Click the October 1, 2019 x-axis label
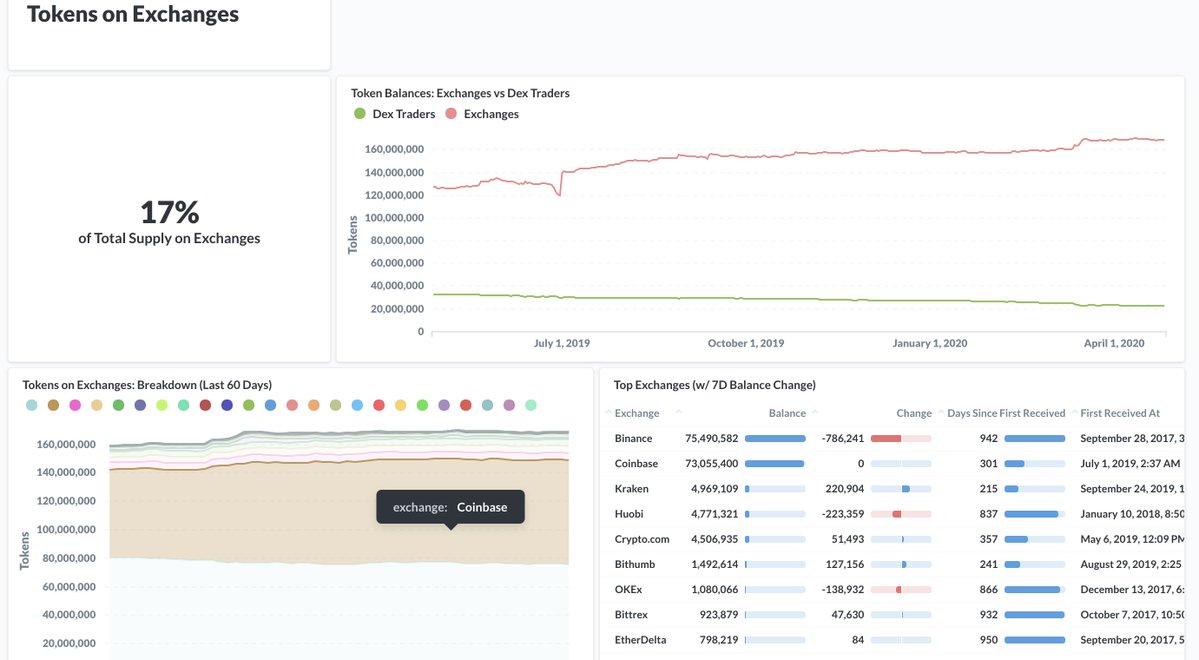Viewport: 1199px width, 660px height. click(746, 343)
